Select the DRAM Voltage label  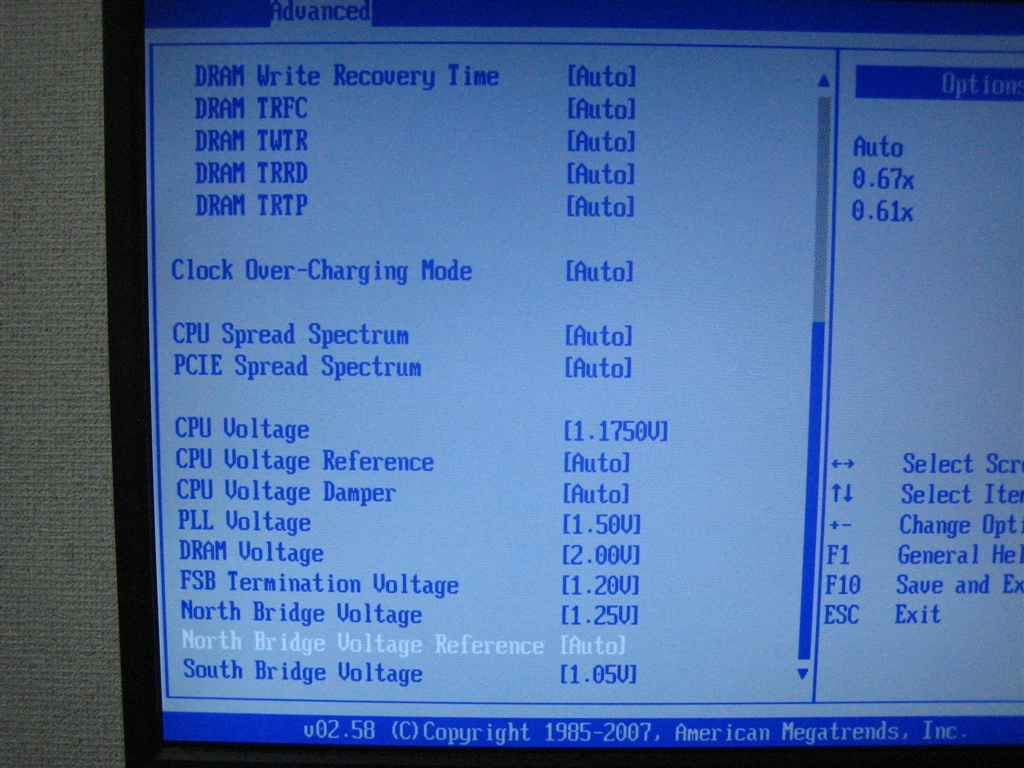coord(251,552)
